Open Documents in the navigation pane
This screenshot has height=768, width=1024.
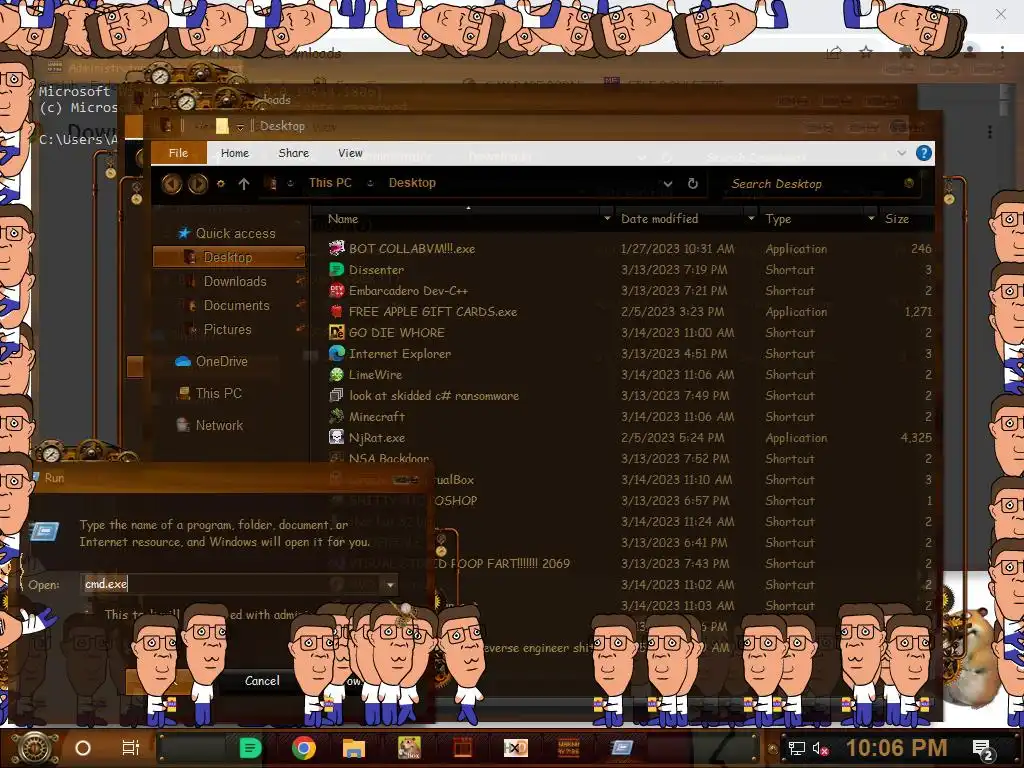coord(236,306)
